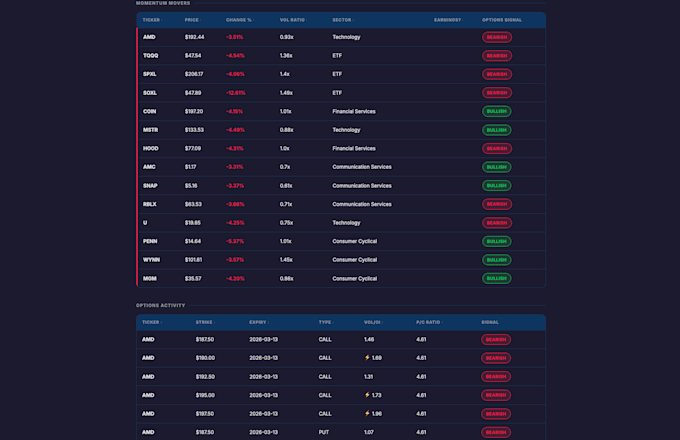The height and width of the screenshot is (440, 680).
Task: Click the $133.53 price cell
Action: (194, 130)
